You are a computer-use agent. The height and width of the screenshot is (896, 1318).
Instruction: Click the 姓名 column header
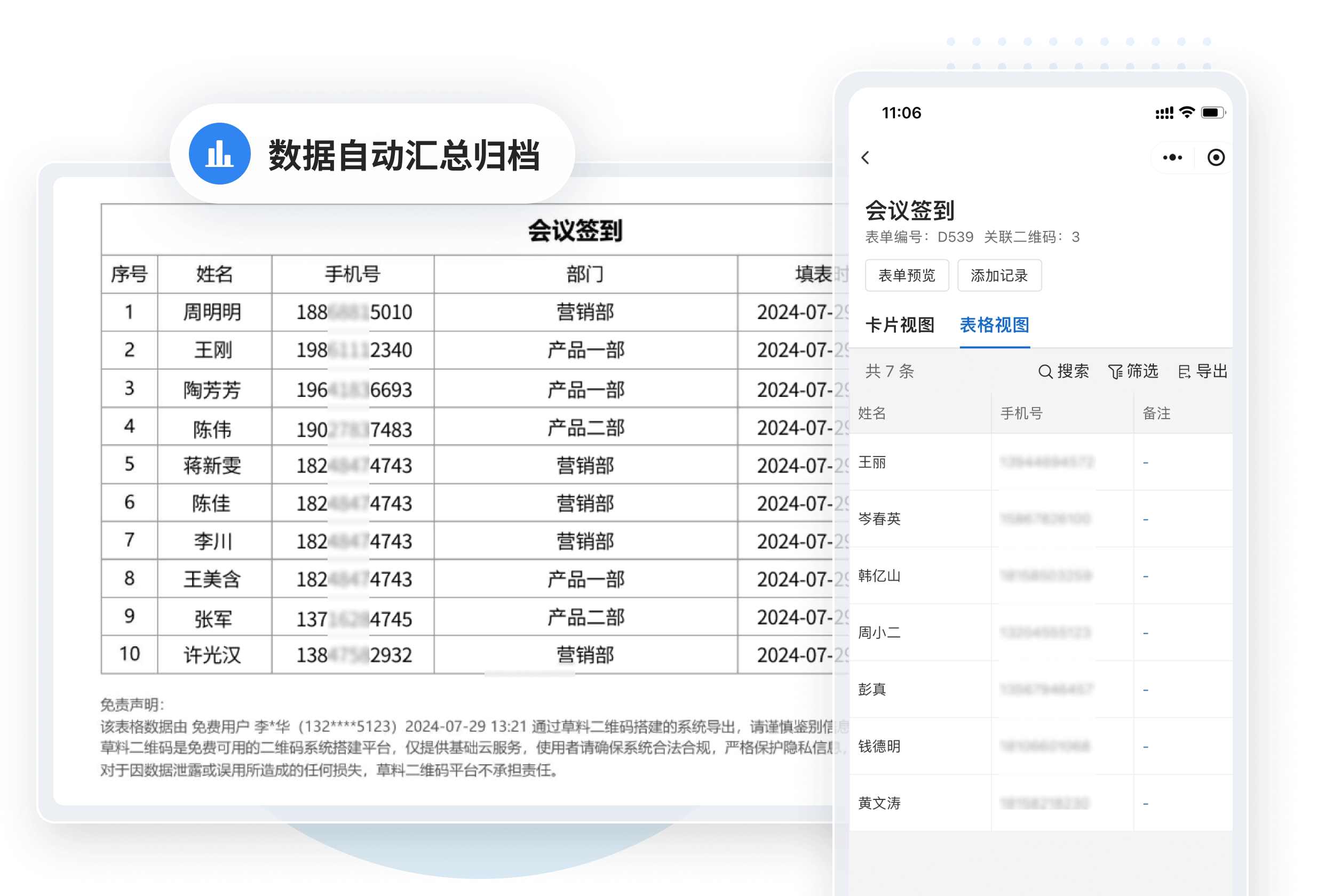pos(874,414)
